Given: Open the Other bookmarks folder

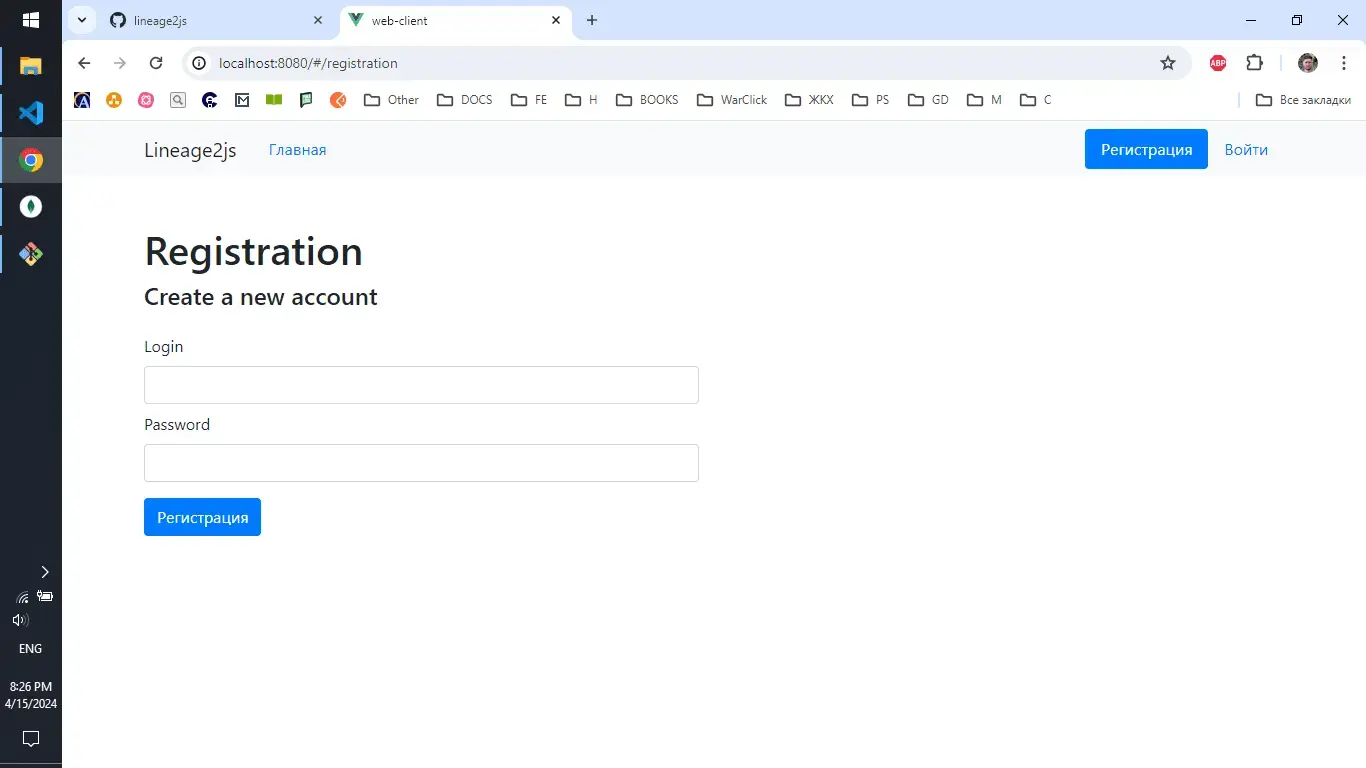Looking at the screenshot, I should click(x=392, y=100).
